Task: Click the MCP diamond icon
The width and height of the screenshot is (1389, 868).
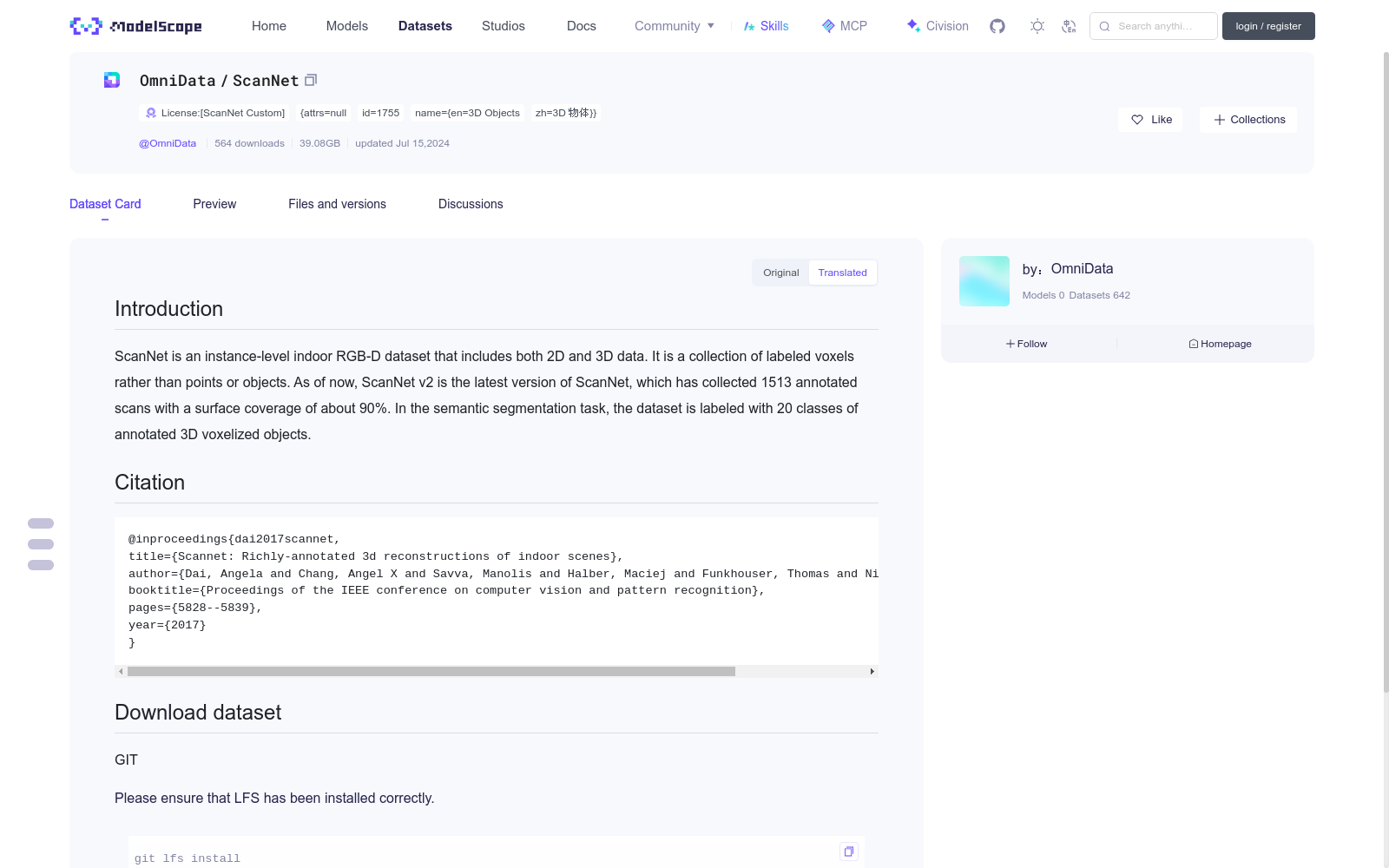Action: 828,26
